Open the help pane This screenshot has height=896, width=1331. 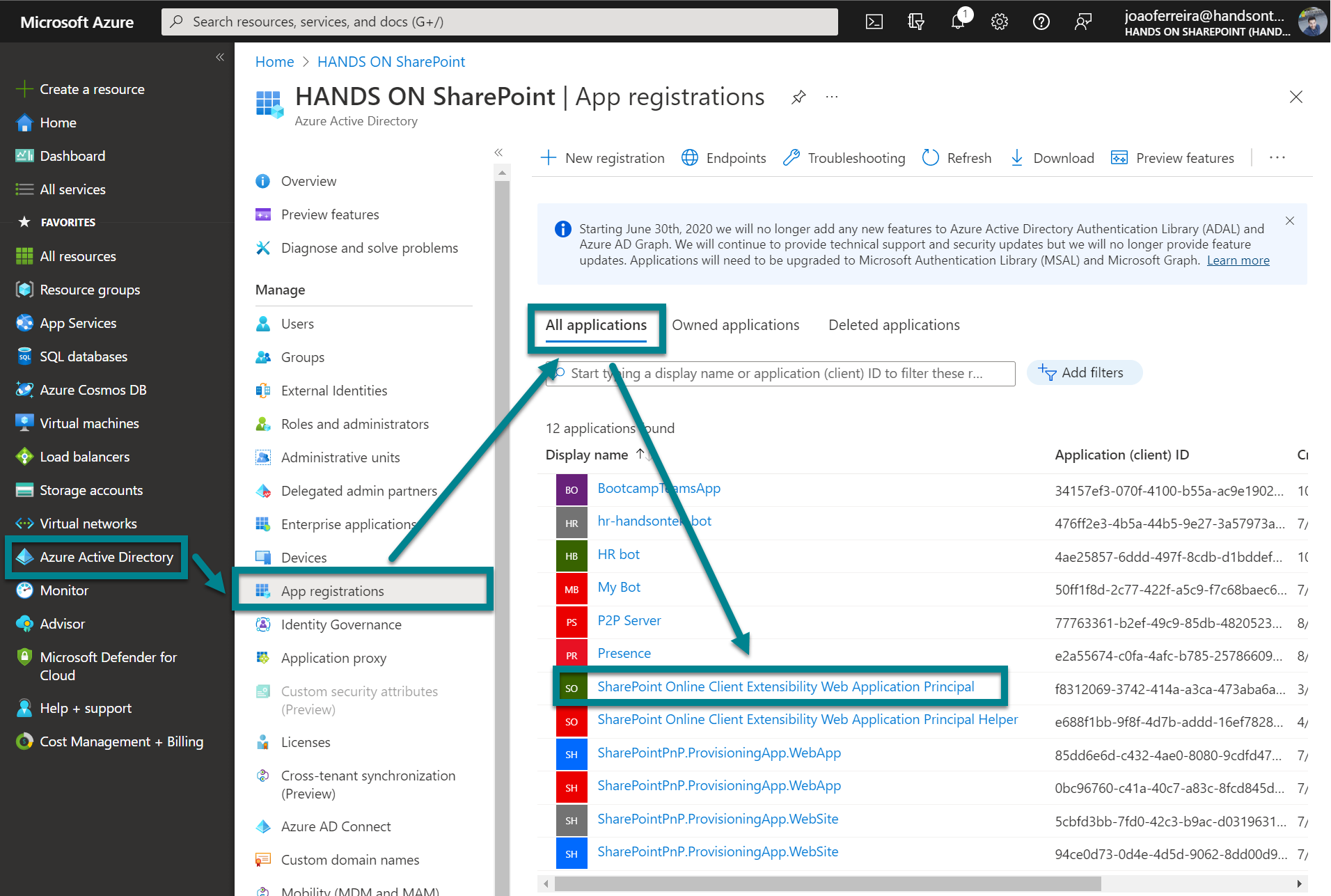[1041, 21]
